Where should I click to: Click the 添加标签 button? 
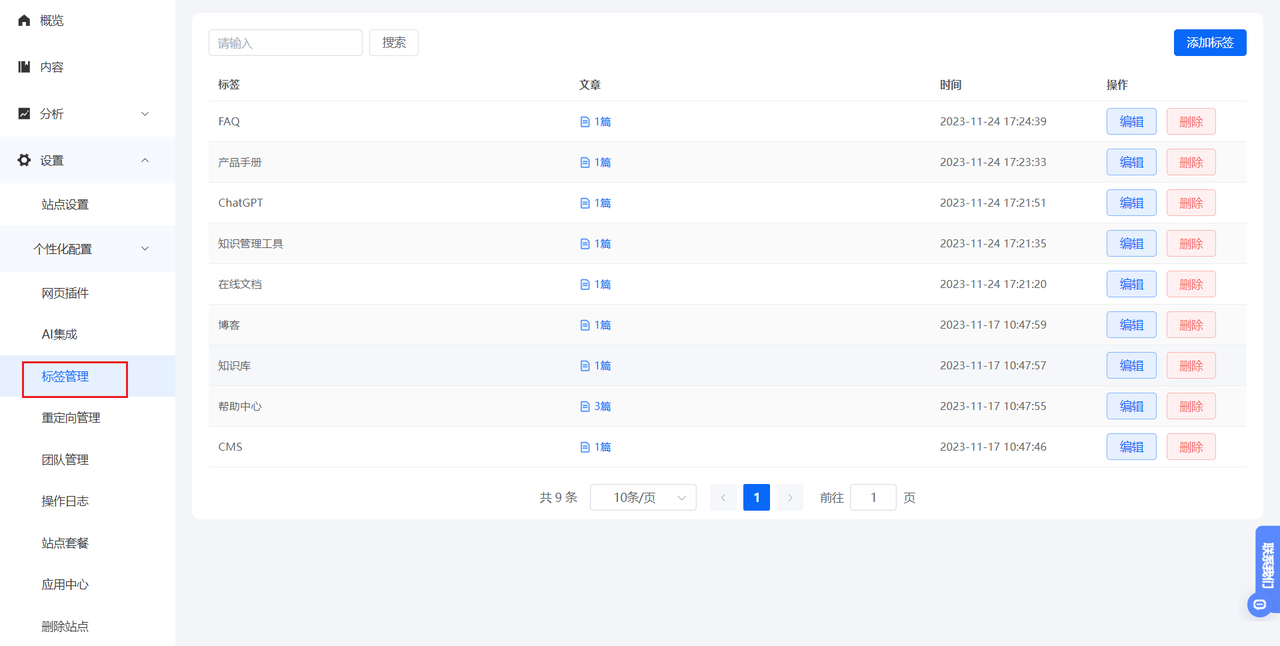[1210, 43]
